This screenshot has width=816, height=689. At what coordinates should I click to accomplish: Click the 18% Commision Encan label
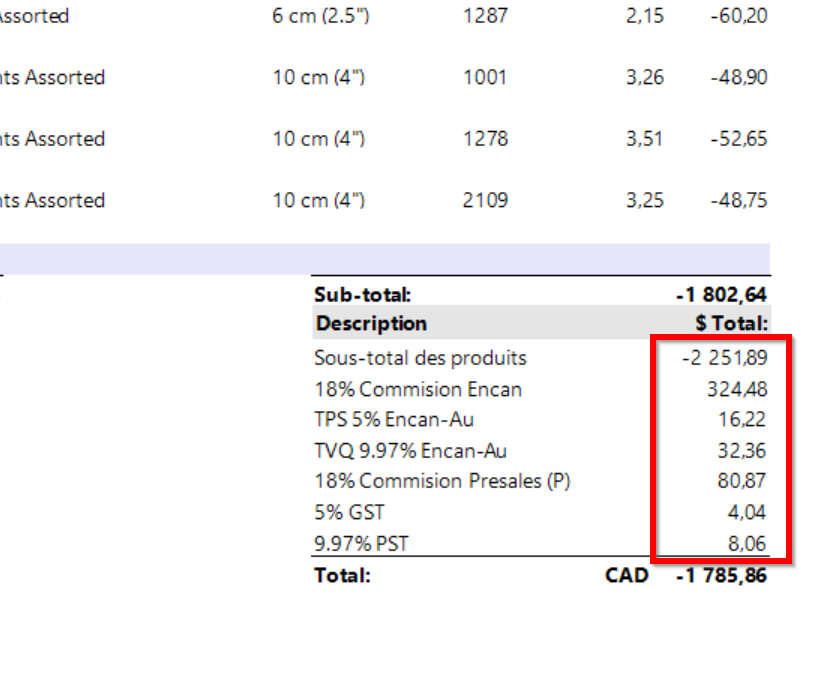click(417, 389)
